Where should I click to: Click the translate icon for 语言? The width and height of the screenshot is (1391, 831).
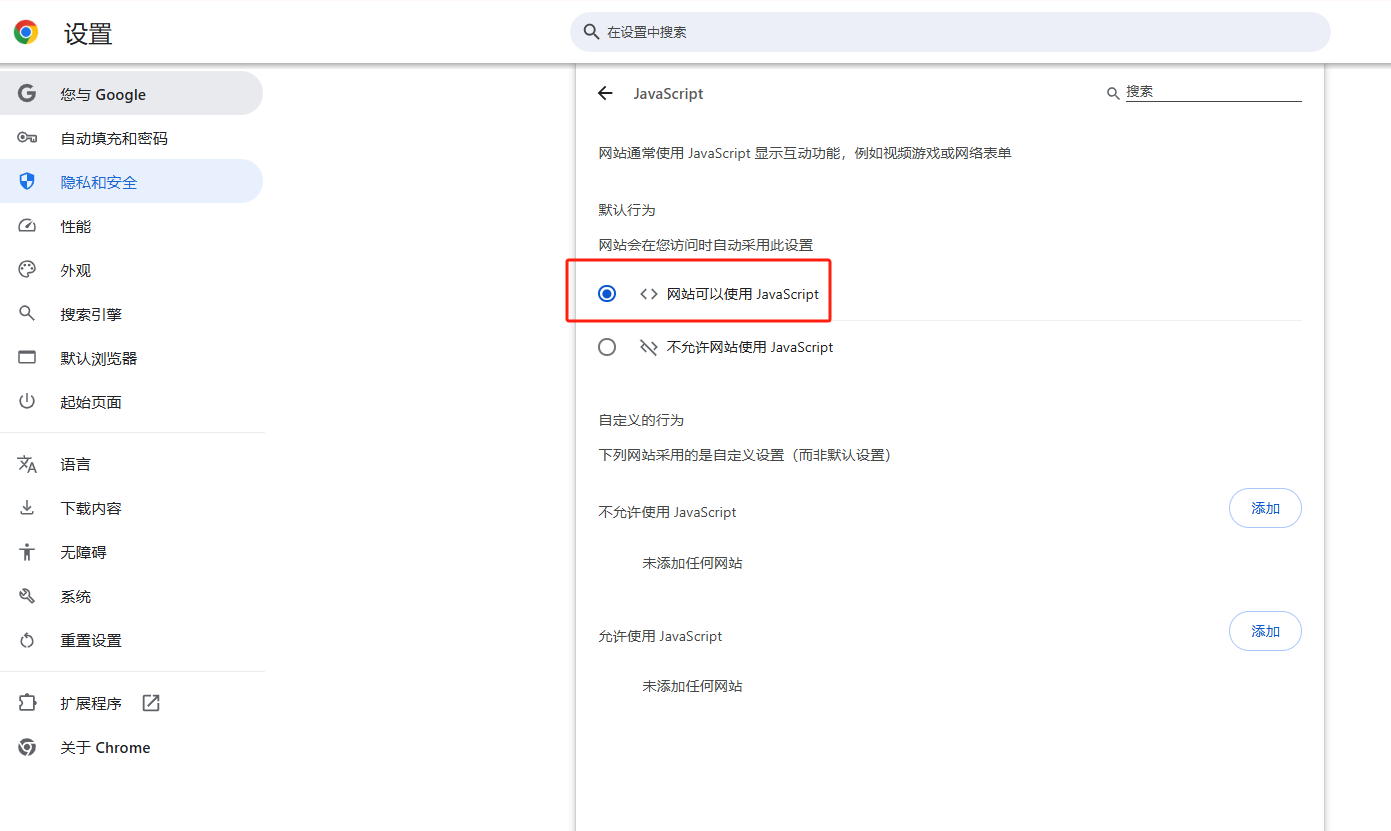(x=27, y=464)
